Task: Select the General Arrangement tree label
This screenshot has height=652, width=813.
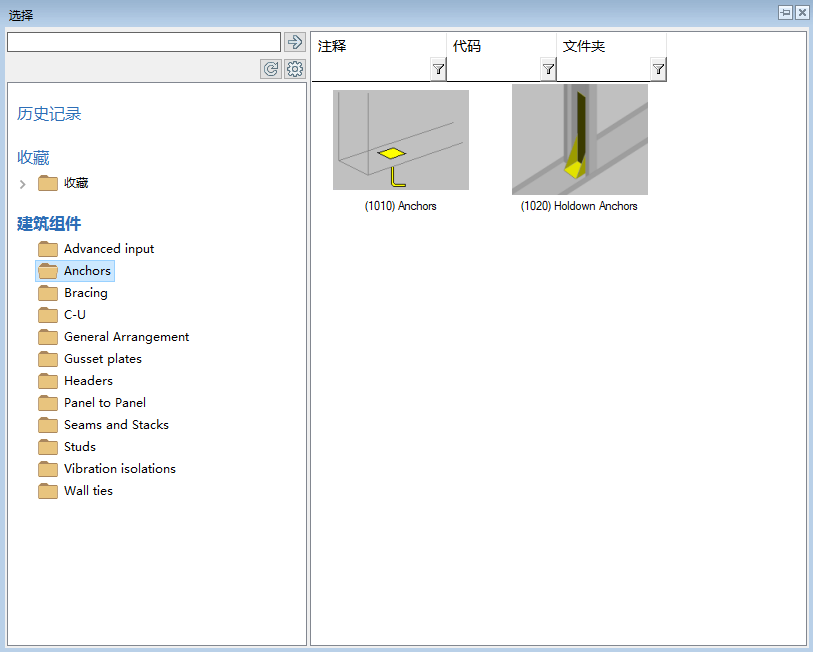Action: (x=127, y=337)
